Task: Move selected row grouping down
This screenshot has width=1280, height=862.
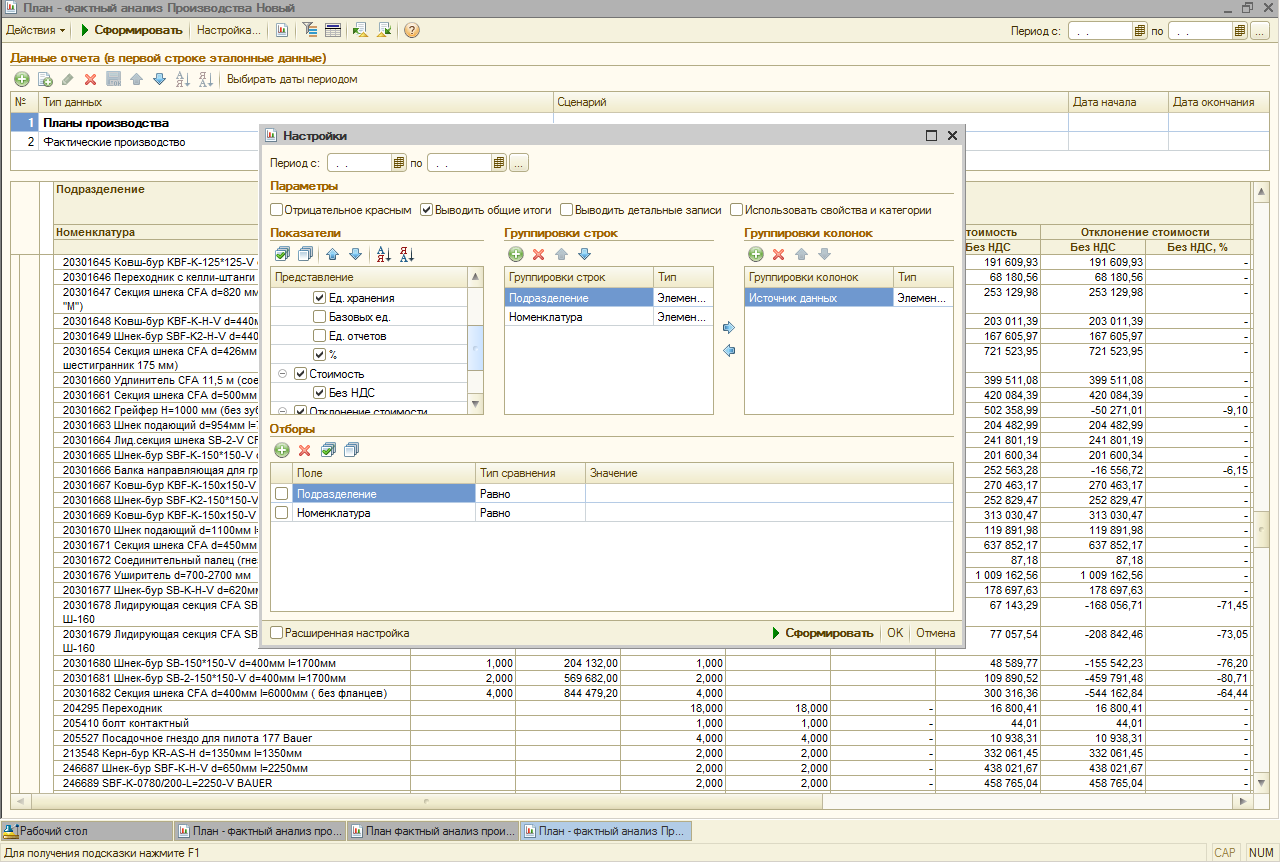Action: point(585,255)
